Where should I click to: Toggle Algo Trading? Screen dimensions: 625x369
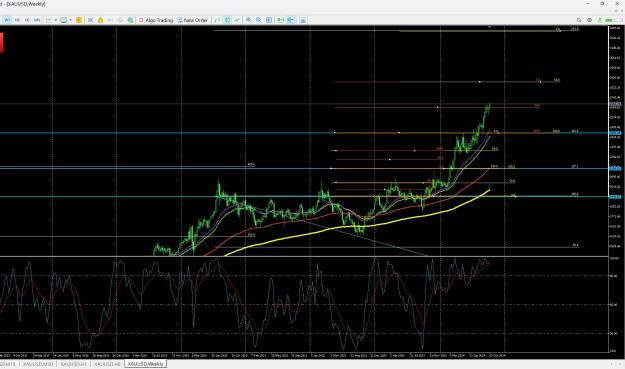click(155, 20)
